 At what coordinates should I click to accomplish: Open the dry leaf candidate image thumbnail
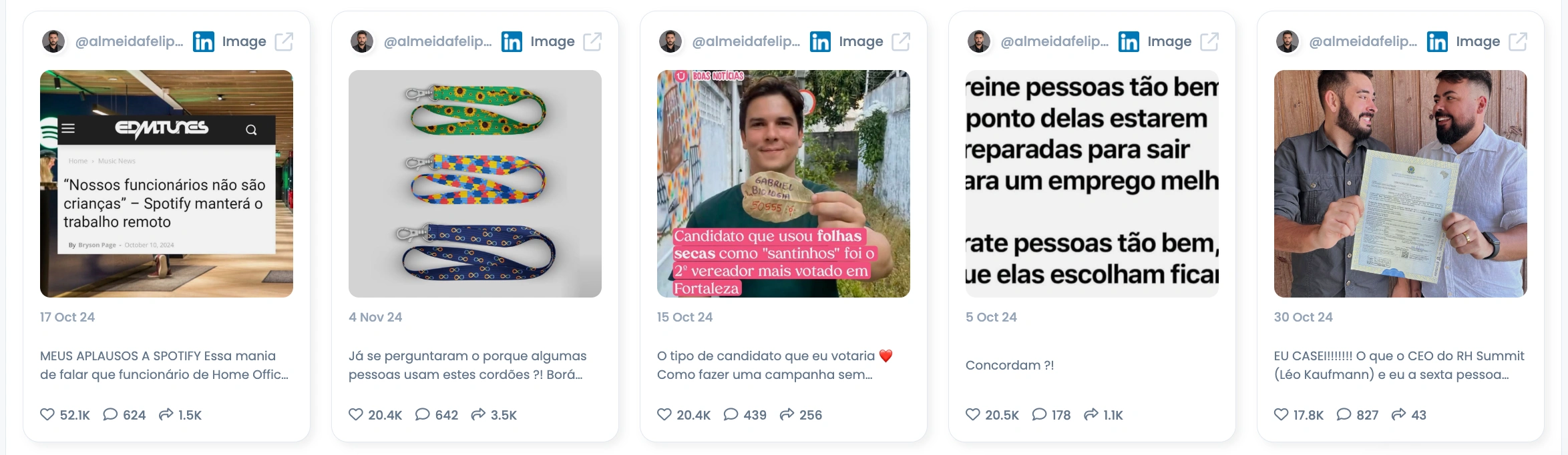783,183
